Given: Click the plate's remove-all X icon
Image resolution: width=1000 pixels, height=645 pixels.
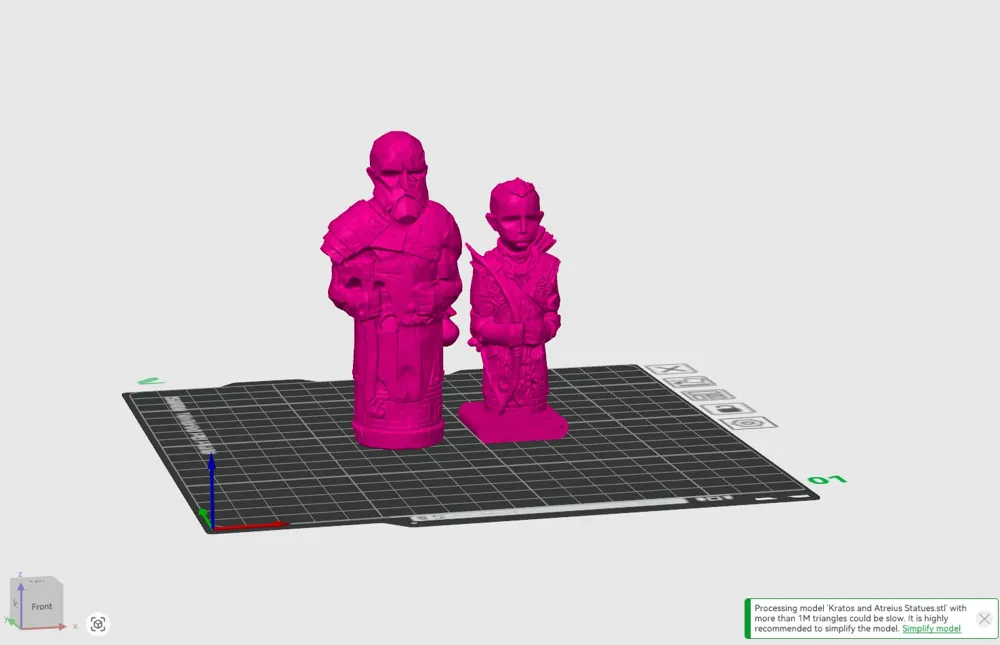Looking at the screenshot, I should click(x=670, y=369).
